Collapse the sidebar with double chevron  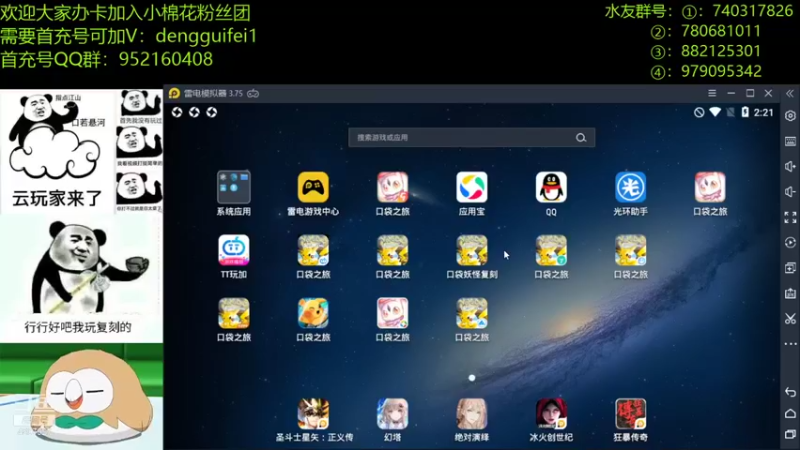click(790, 93)
